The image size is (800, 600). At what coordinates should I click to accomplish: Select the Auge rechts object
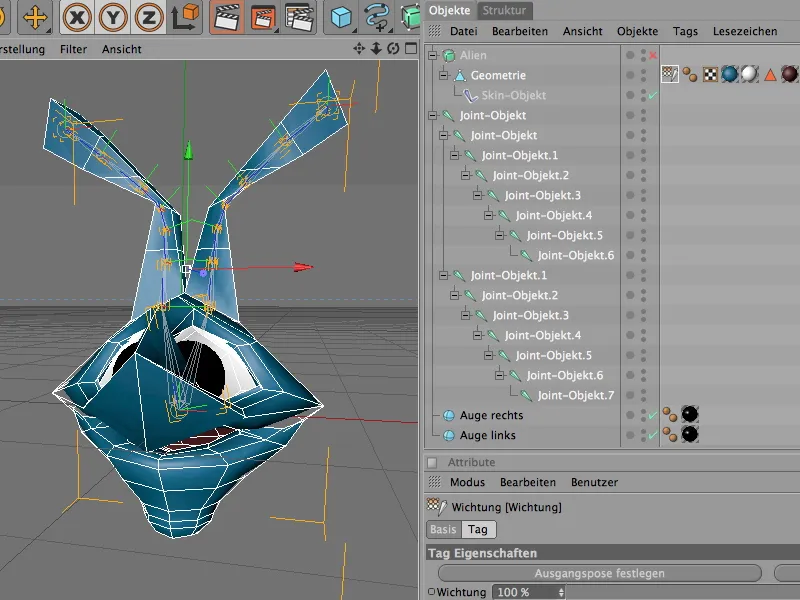click(x=491, y=415)
